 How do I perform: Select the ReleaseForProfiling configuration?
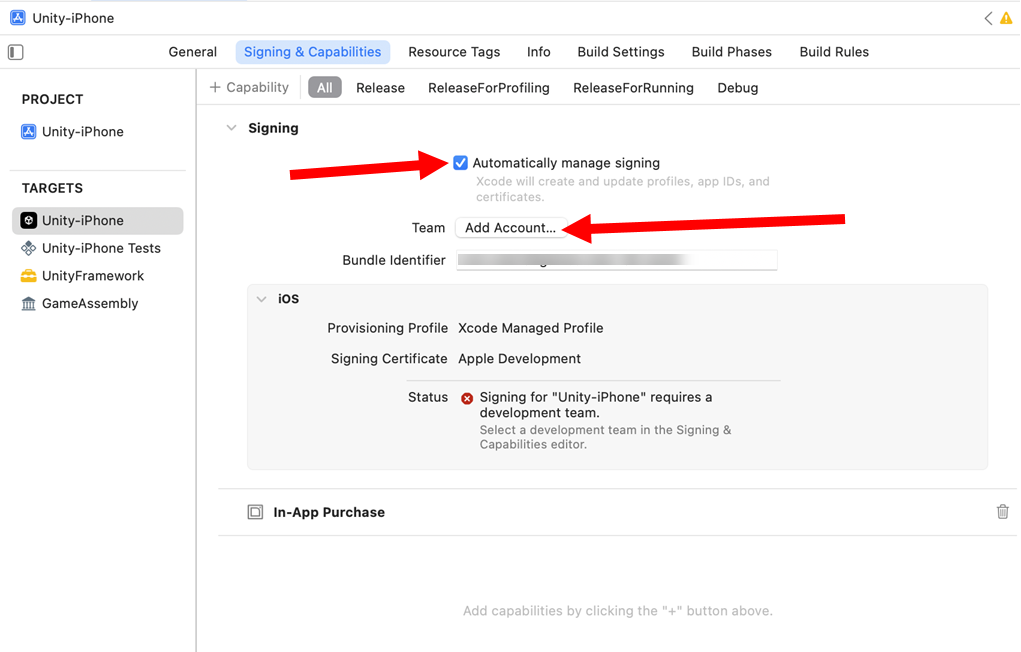coord(489,88)
